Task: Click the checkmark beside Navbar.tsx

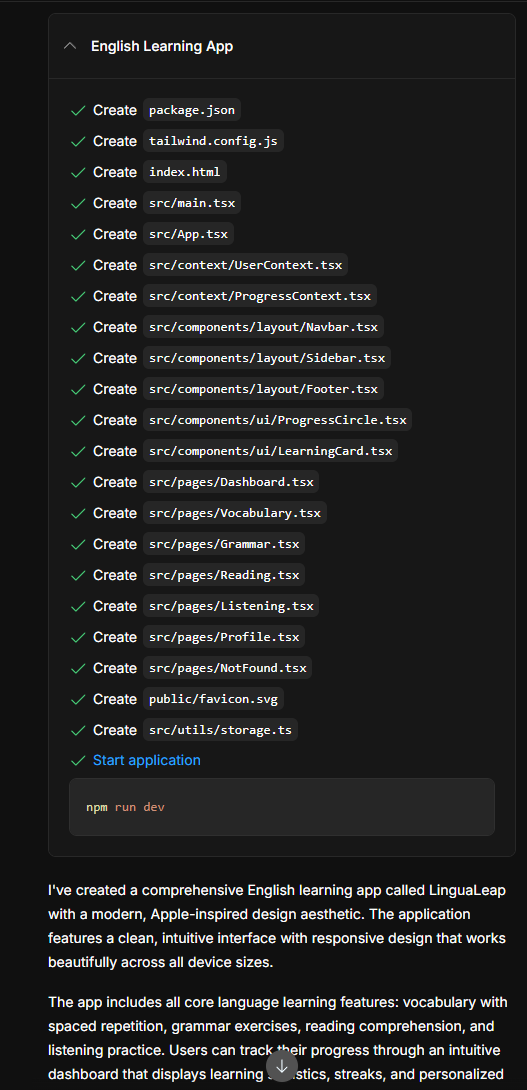Action: pos(78,327)
